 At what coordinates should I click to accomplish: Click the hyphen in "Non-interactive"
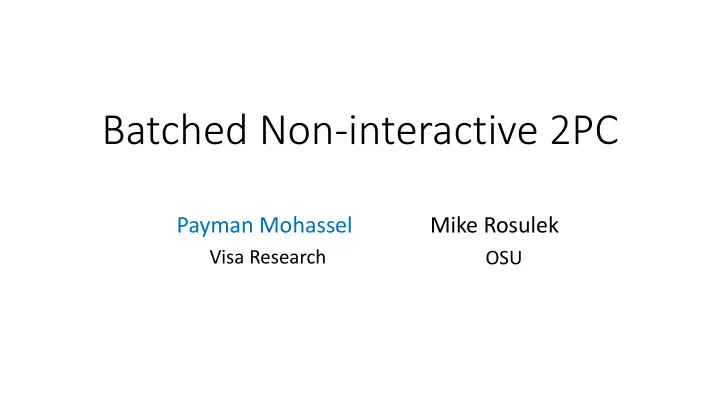342,133
